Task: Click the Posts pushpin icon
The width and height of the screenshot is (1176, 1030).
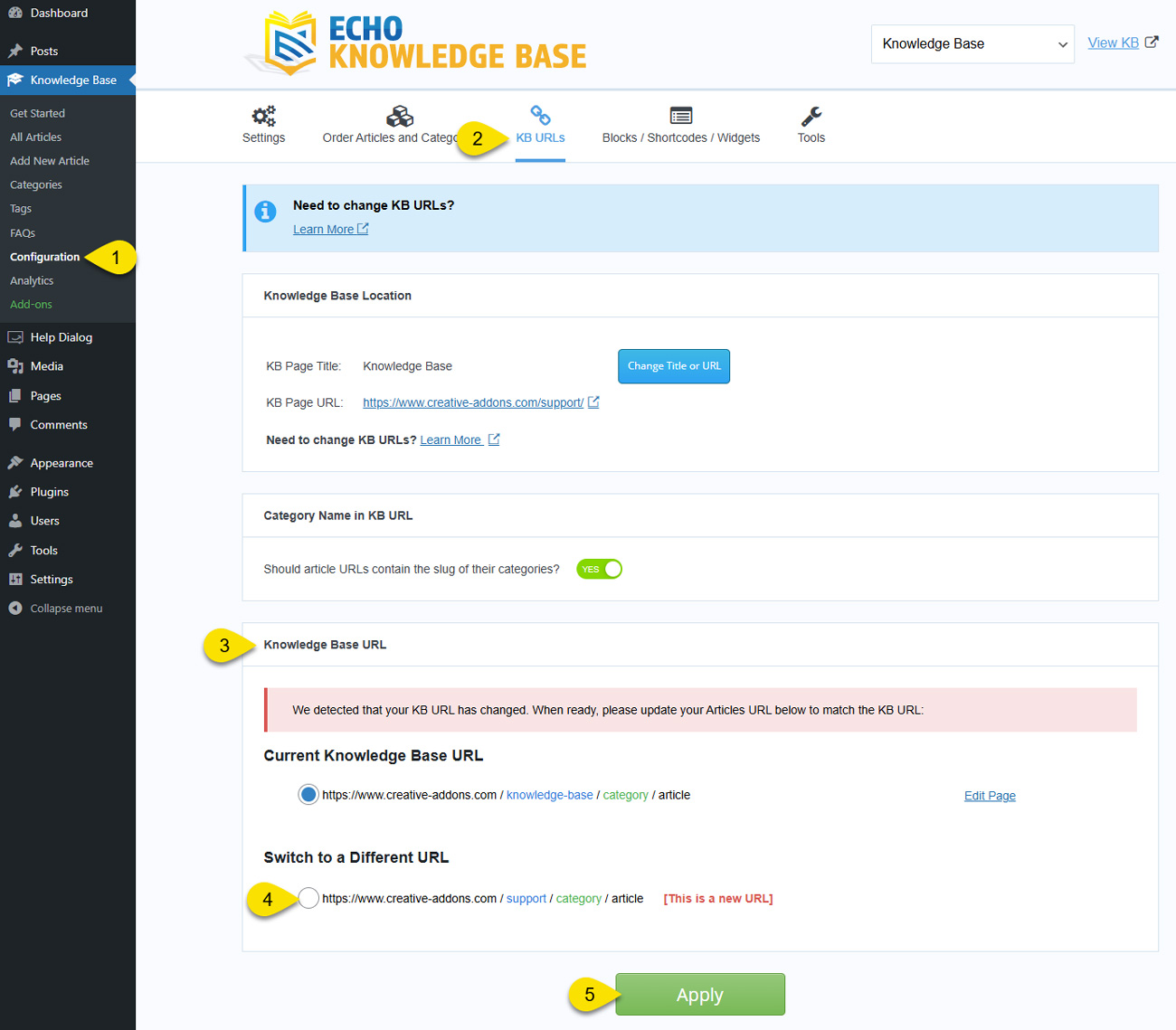Action: [x=14, y=51]
